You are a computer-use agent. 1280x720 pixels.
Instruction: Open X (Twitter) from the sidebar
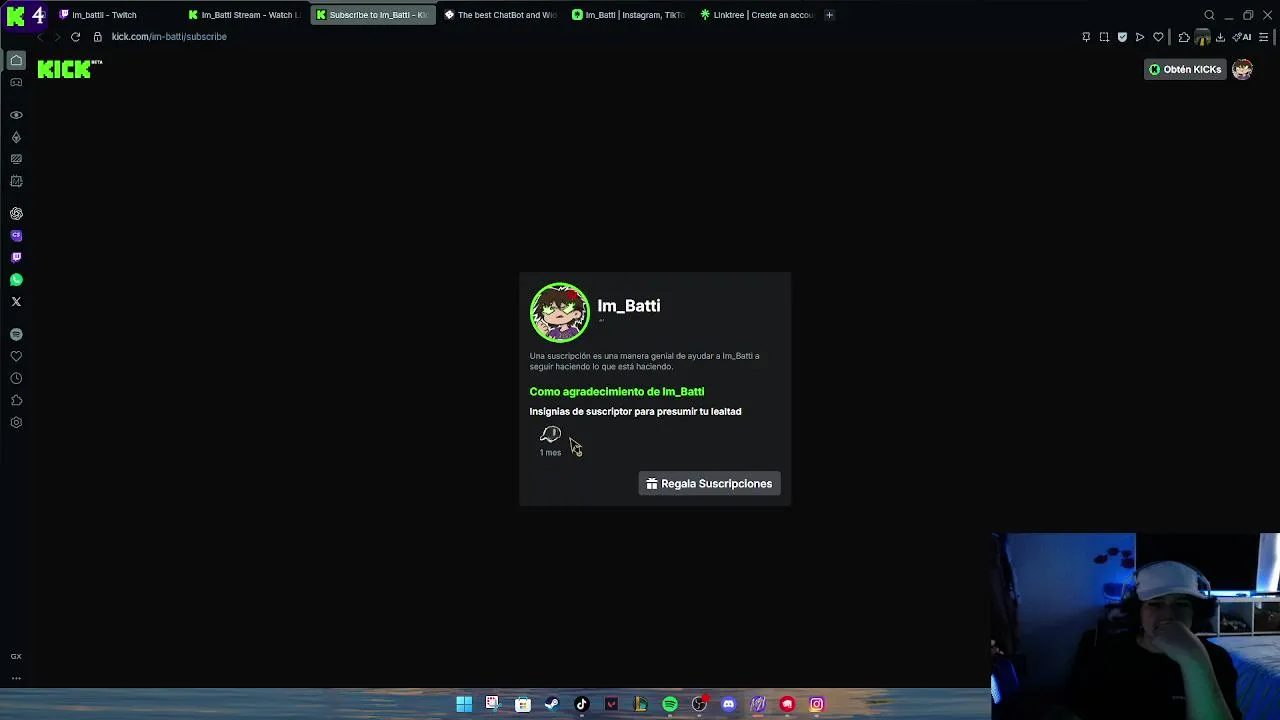tap(16, 302)
